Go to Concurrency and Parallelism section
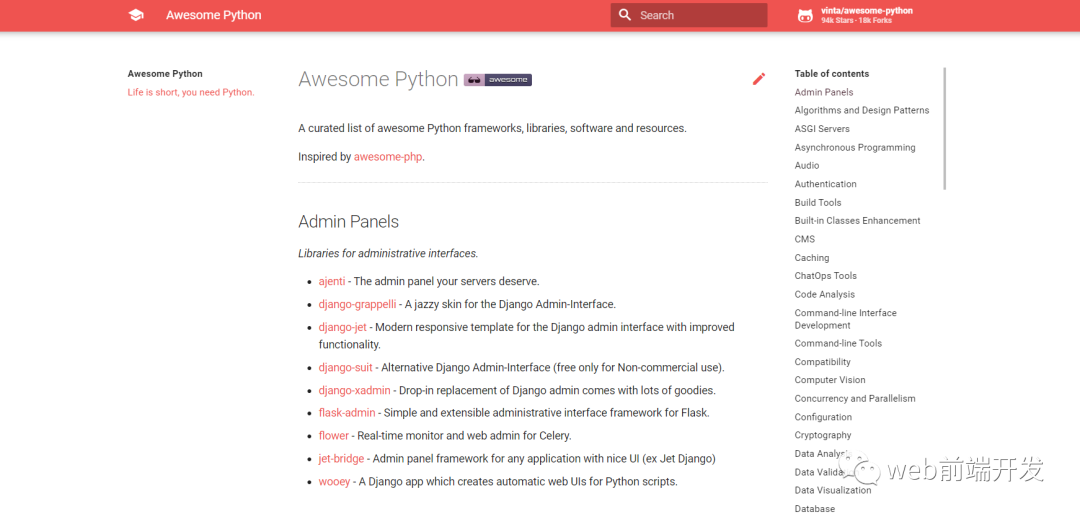The width and height of the screenshot is (1080, 517). tap(855, 398)
